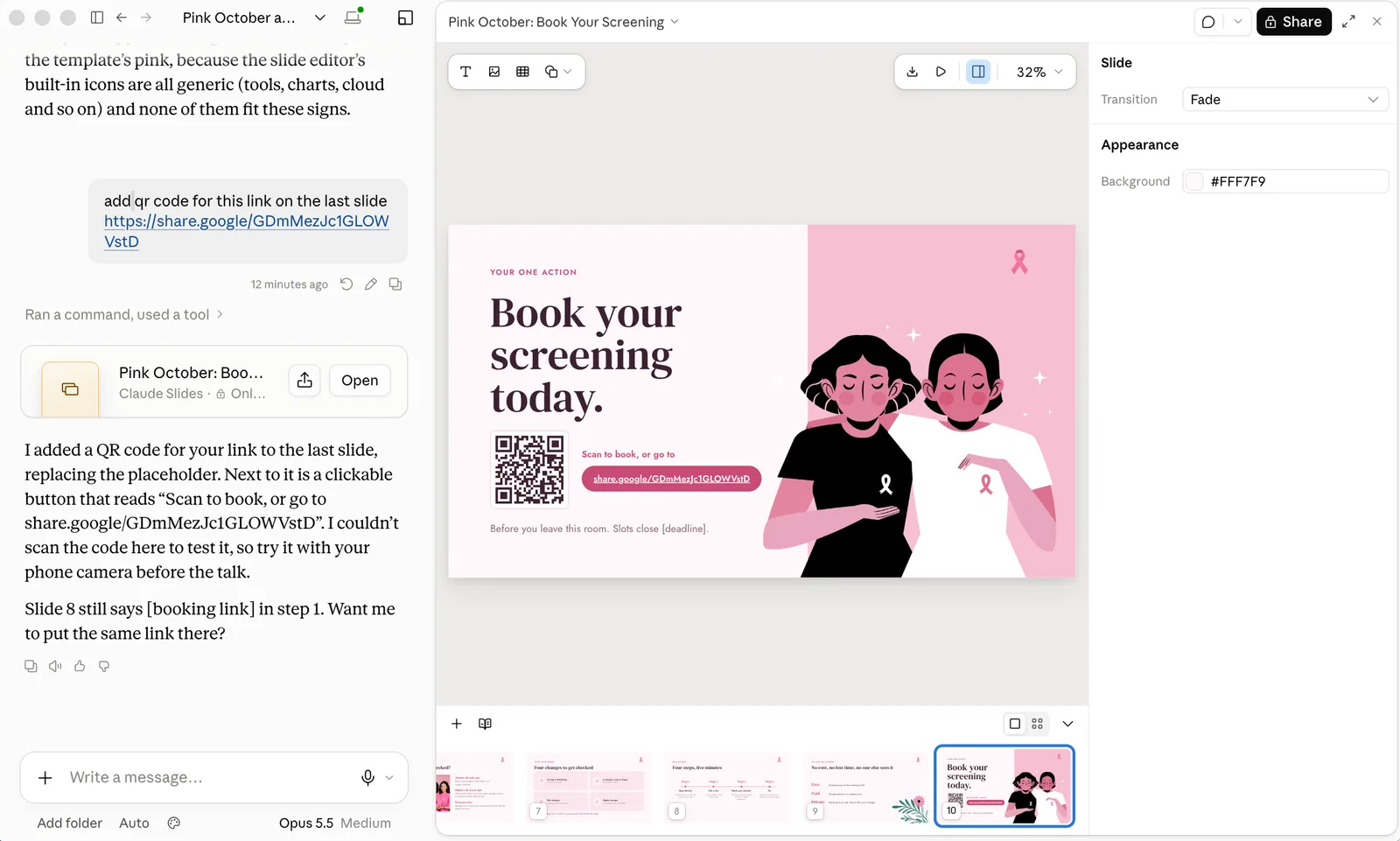Edit the background hex value field

1284,181
